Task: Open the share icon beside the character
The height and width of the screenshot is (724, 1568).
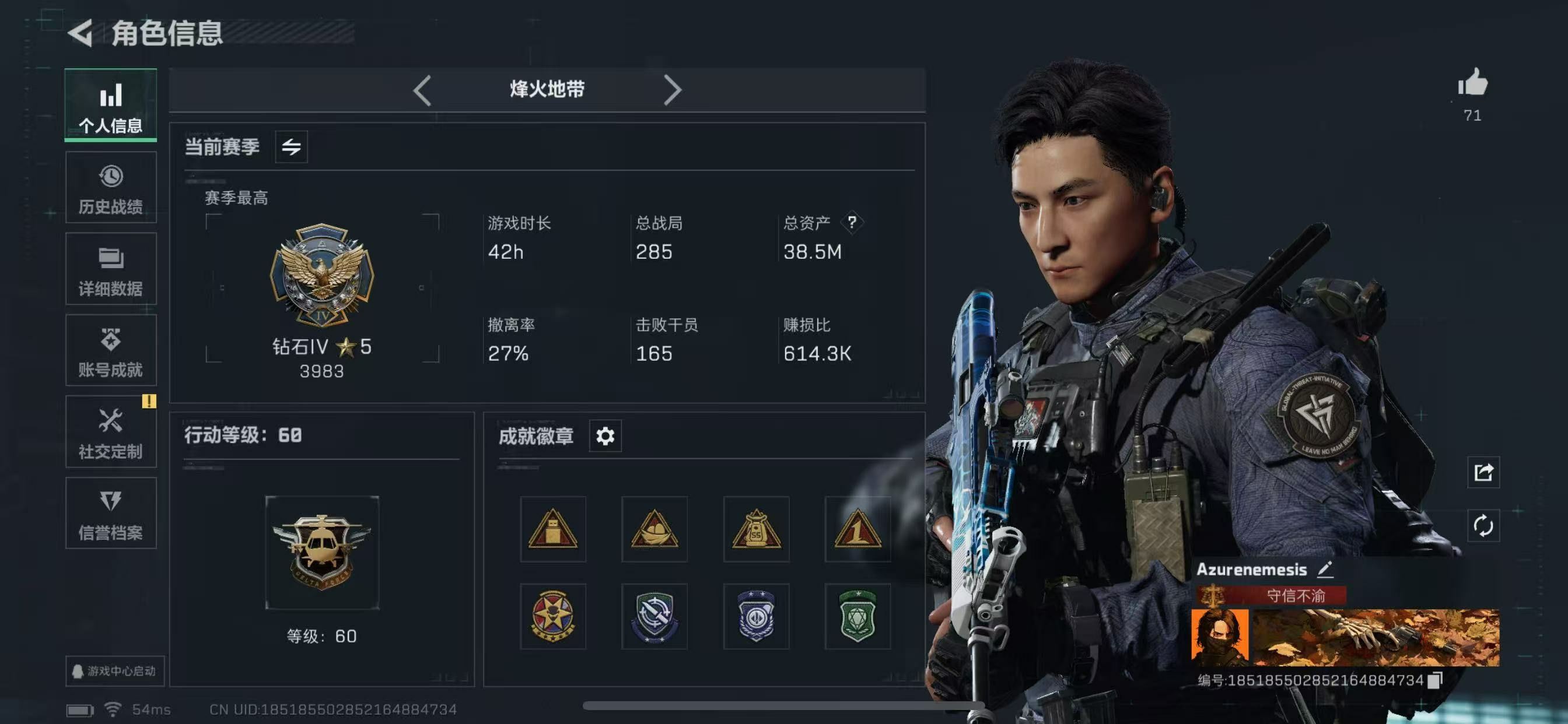Action: click(x=1483, y=472)
